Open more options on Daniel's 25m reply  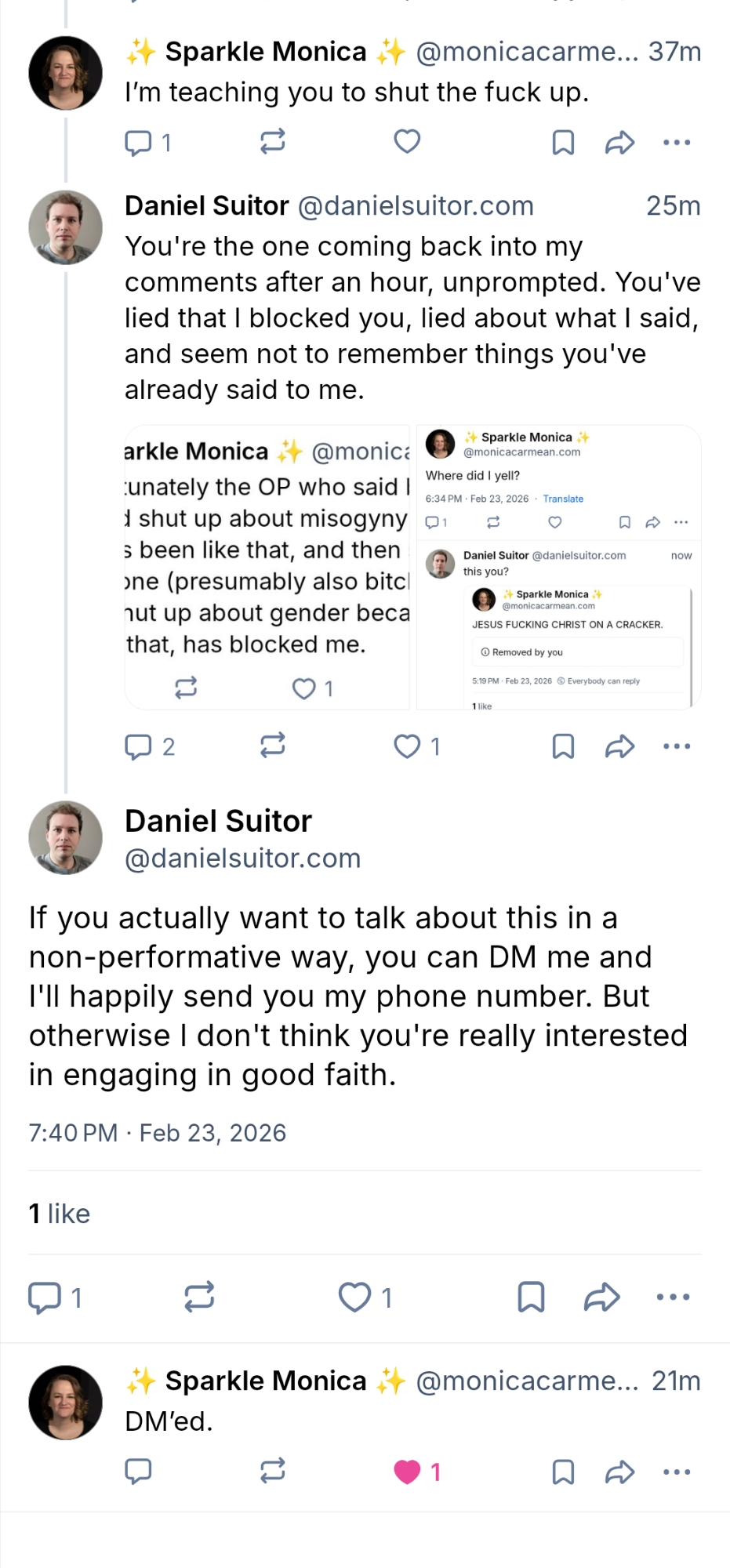[x=676, y=746]
